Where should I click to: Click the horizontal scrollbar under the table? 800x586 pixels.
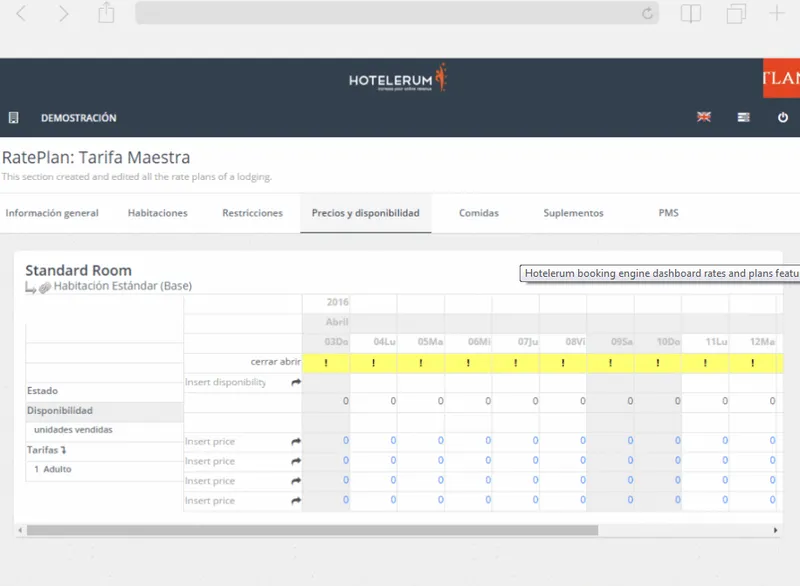click(x=312, y=530)
